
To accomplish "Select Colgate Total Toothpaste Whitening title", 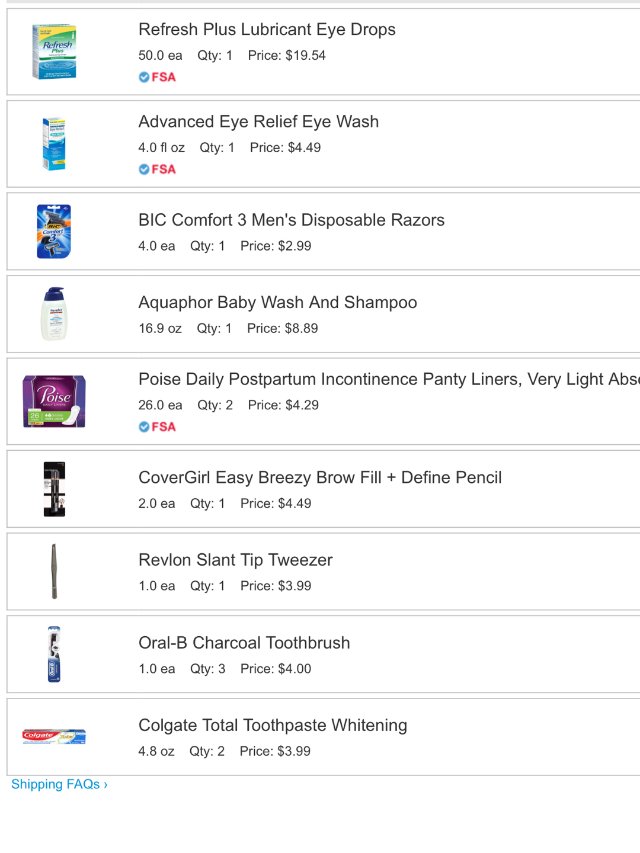I will click(x=272, y=725).
